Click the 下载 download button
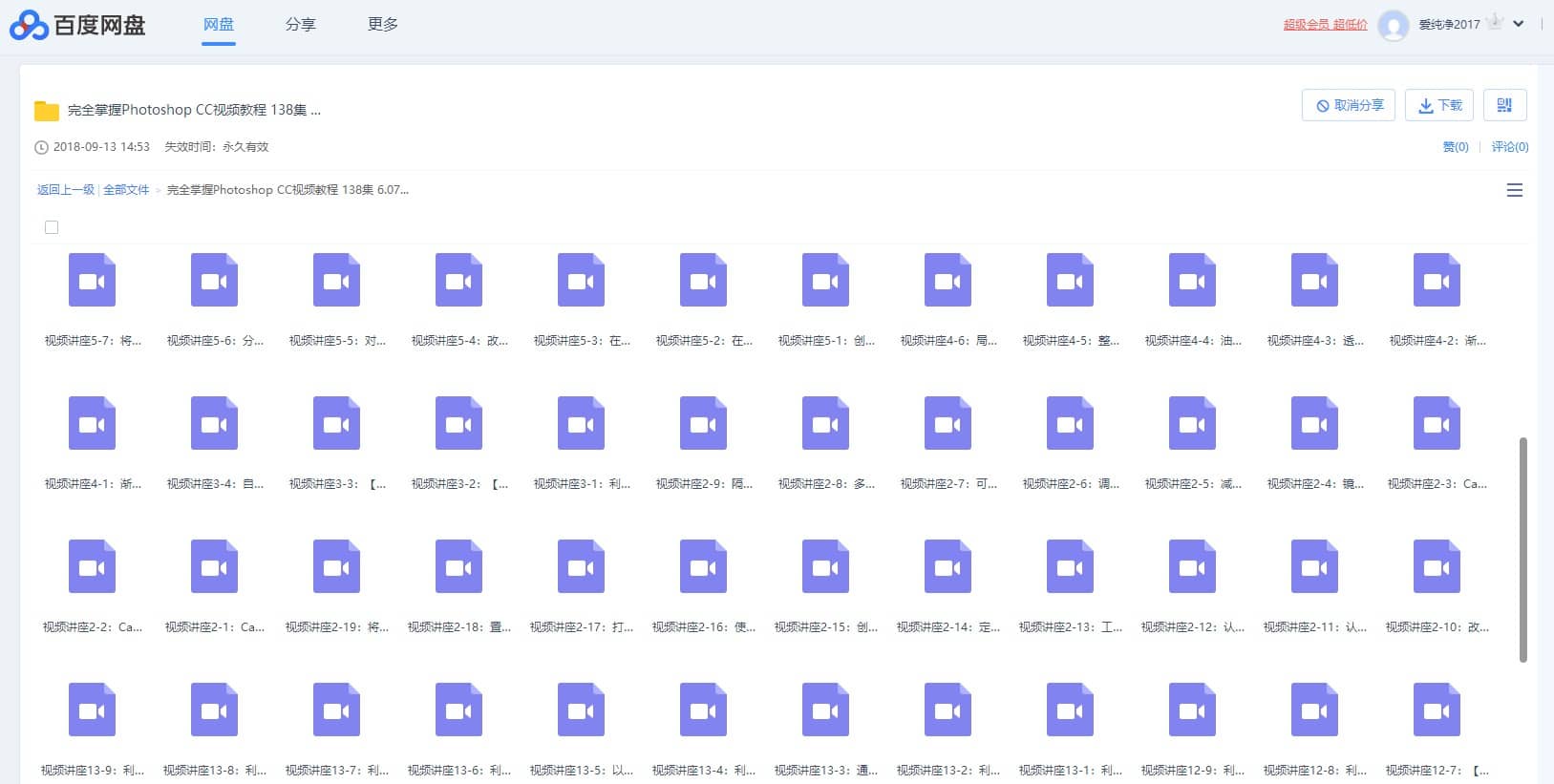Screen dimensions: 1554x784 (x=1439, y=105)
